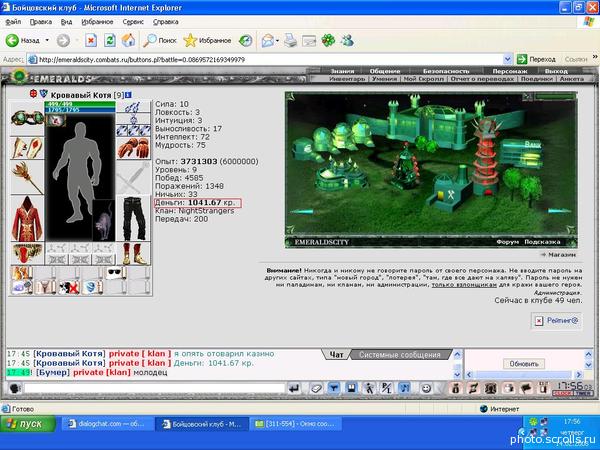
Task: Go to the IE Home page icon
Action: point(129,40)
